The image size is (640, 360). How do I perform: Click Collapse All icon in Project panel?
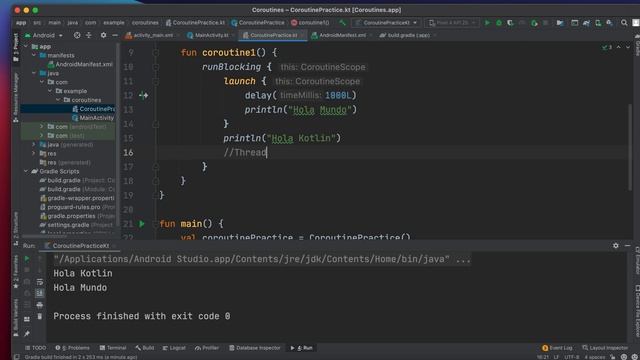89,36
